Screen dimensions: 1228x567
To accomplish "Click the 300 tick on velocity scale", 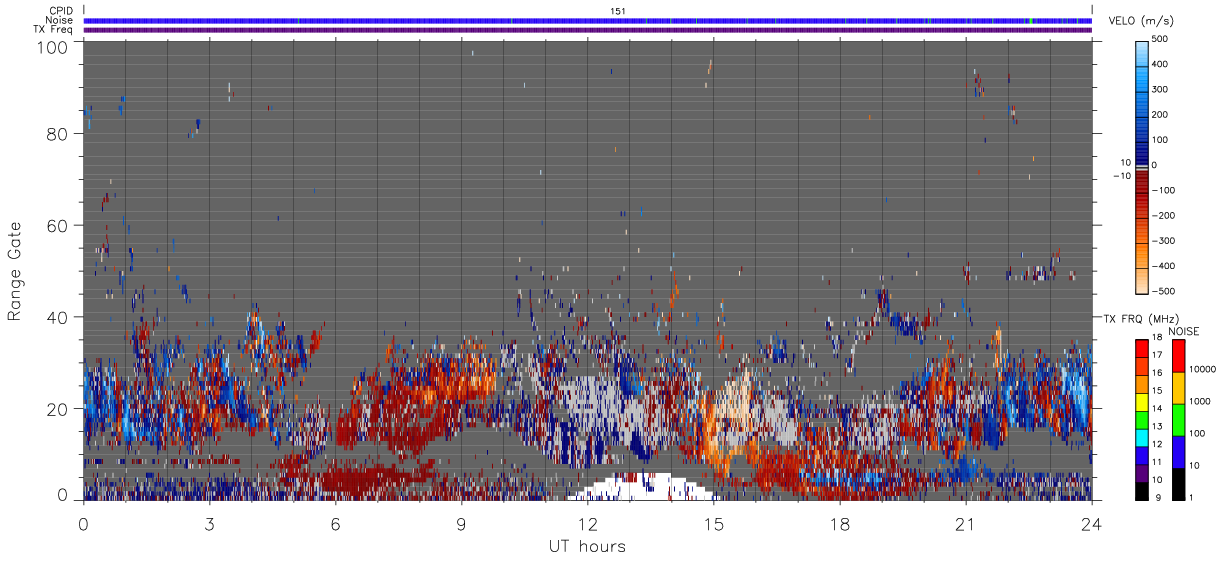I will tap(1162, 89).
